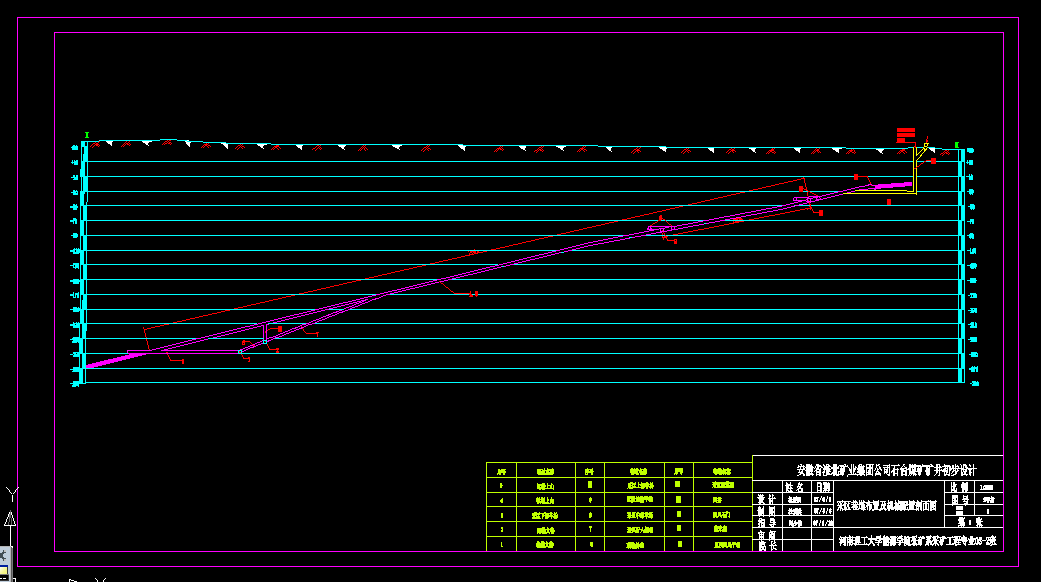Select the '院长' row label
Viewport: 1041px width, 582px height.
pyautogui.click(x=766, y=546)
